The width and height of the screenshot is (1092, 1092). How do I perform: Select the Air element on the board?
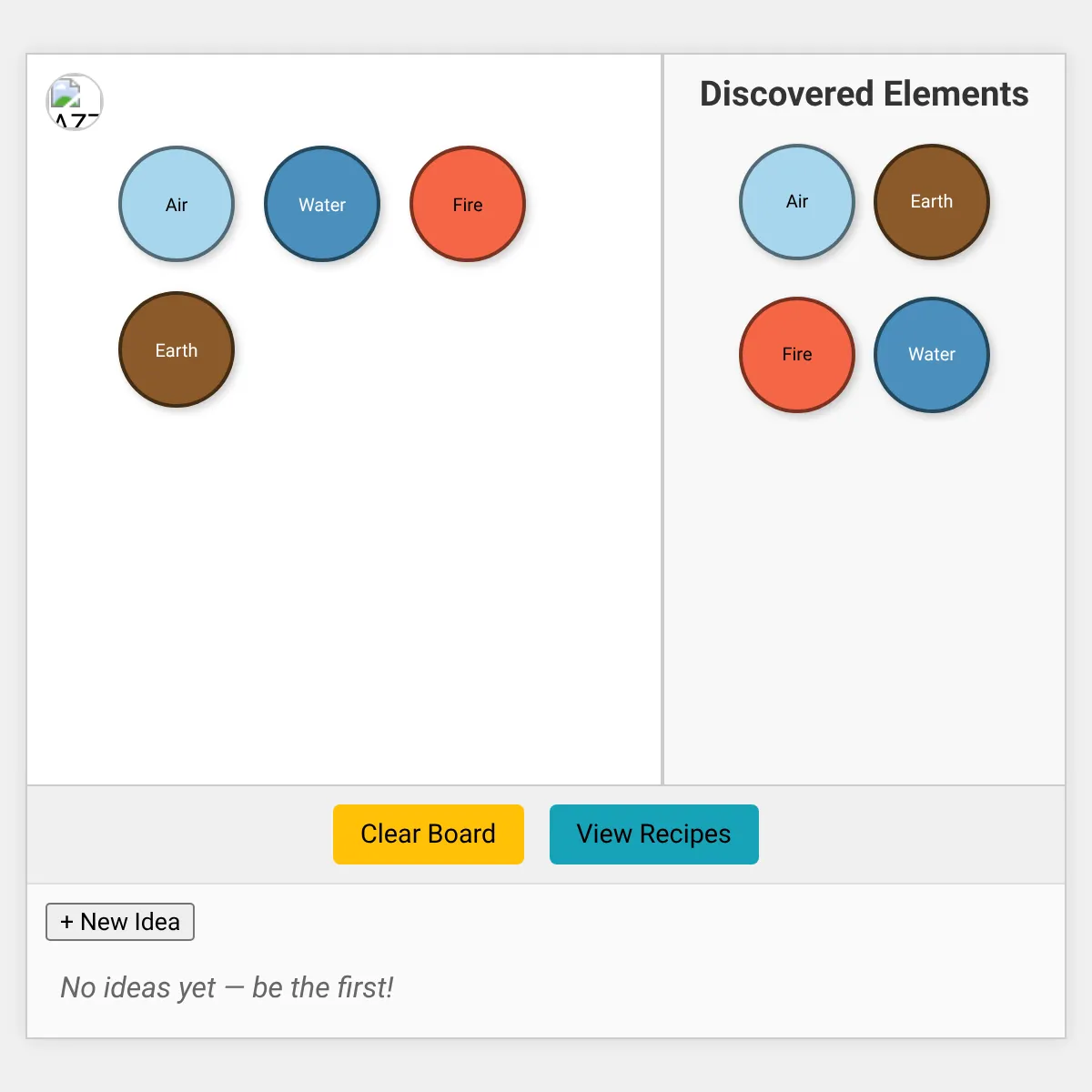(x=177, y=204)
